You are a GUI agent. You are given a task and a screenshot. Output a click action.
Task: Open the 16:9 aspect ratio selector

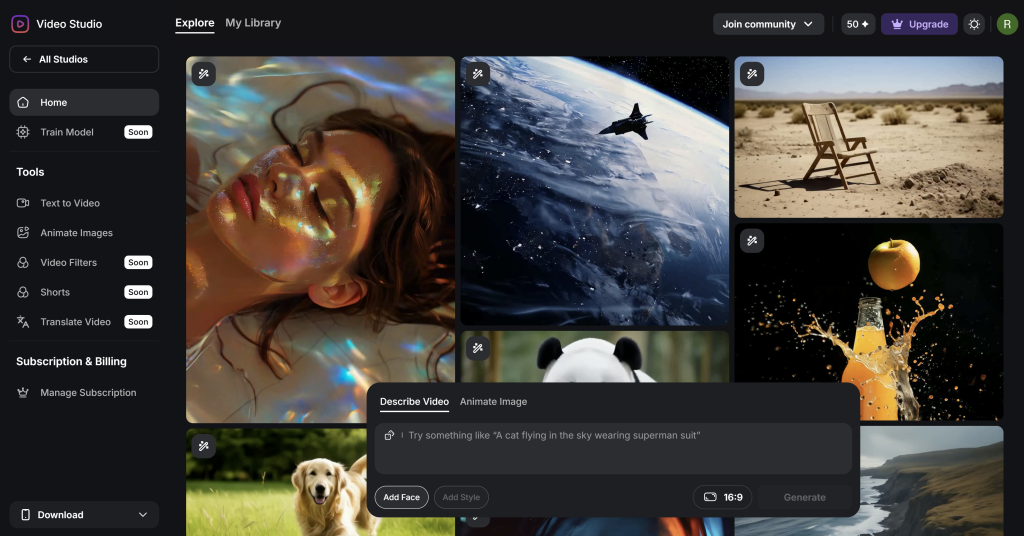click(x=722, y=497)
